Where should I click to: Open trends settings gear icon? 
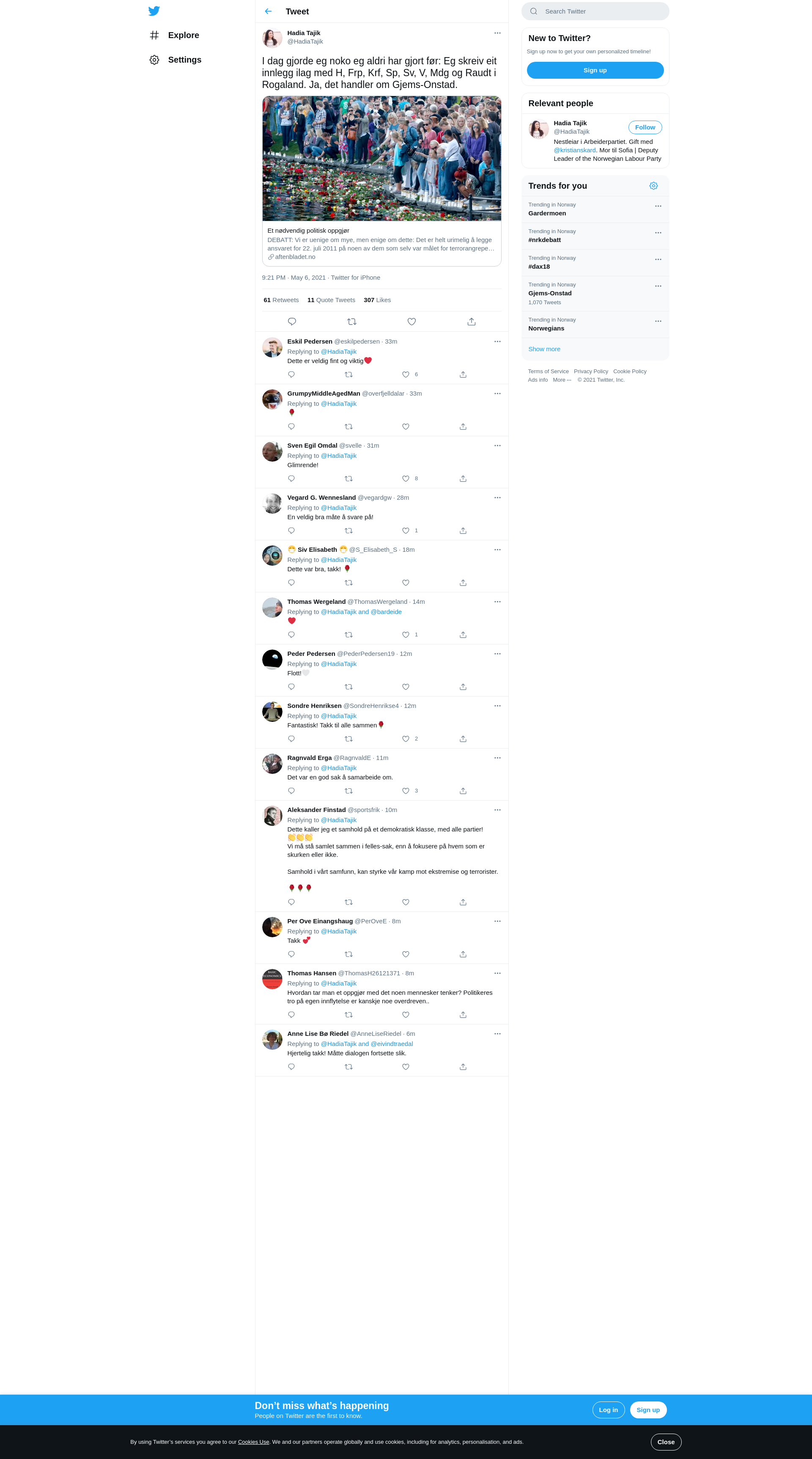click(653, 186)
